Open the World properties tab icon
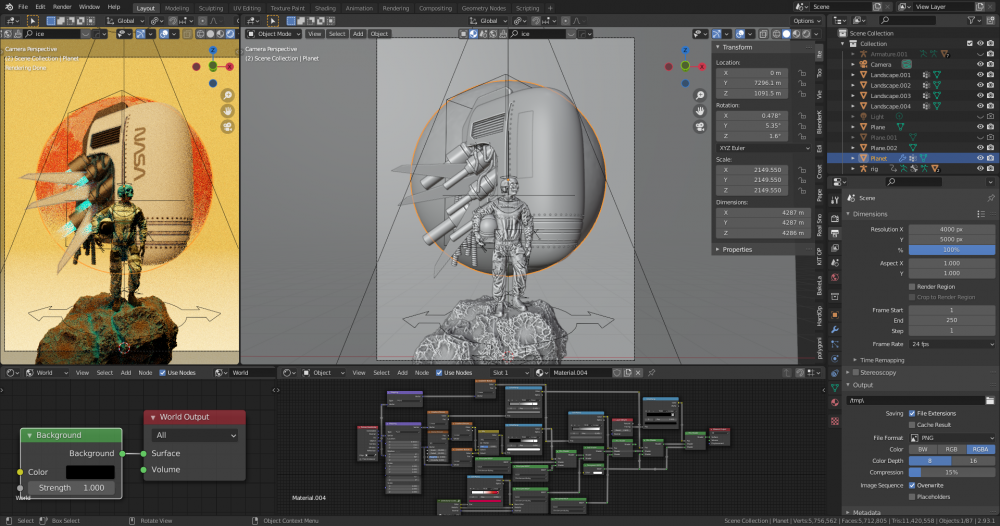 point(835,277)
